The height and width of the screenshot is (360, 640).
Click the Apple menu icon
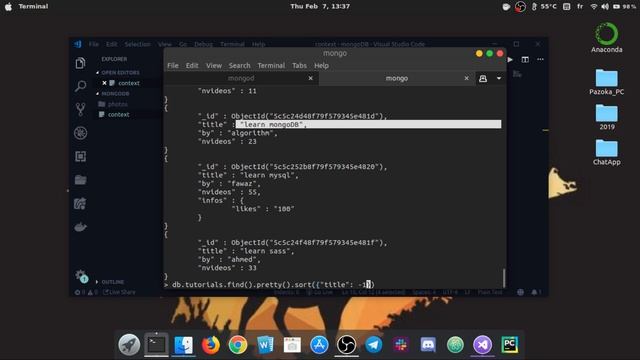coord(8,7)
